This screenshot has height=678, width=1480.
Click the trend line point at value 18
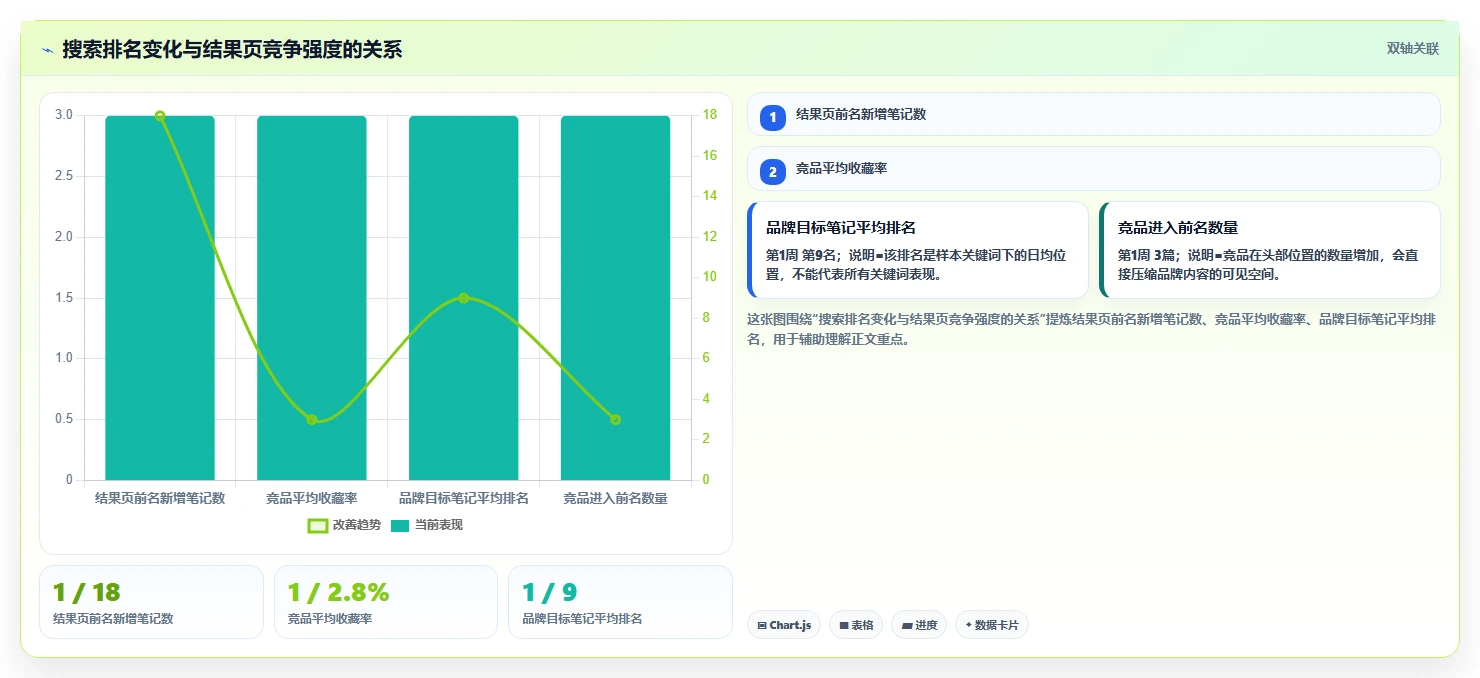(160, 116)
